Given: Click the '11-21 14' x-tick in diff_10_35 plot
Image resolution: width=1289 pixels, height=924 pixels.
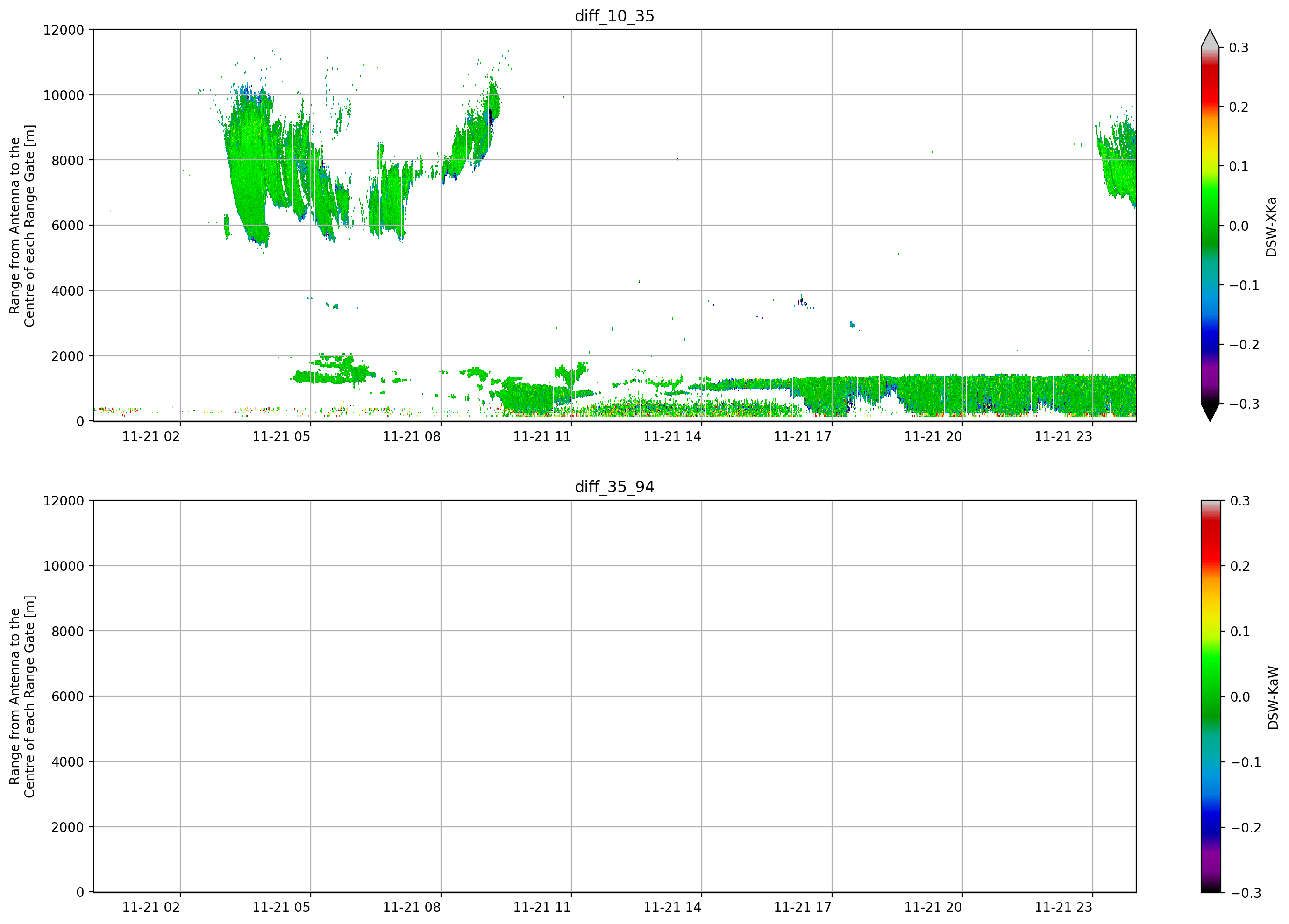Looking at the screenshot, I should pyautogui.click(x=672, y=436).
